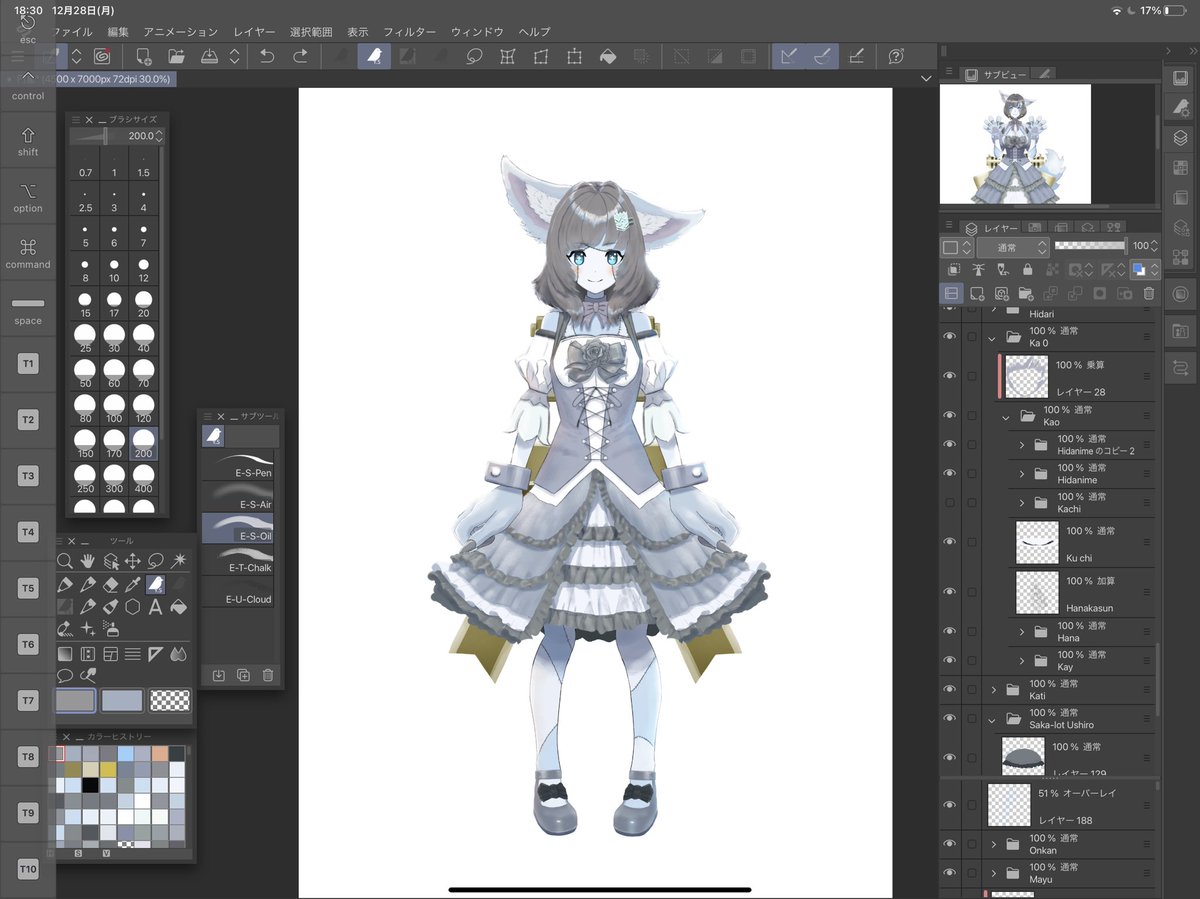Click the Save icon in the command bar
The image size is (1200, 899).
(x=210, y=56)
